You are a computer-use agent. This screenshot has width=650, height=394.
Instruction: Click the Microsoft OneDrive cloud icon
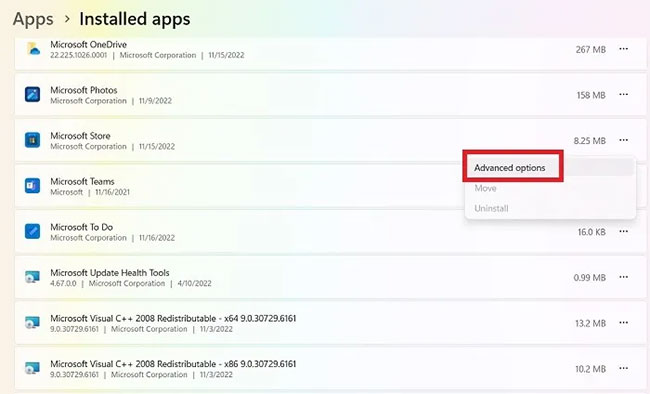coord(33,49)
